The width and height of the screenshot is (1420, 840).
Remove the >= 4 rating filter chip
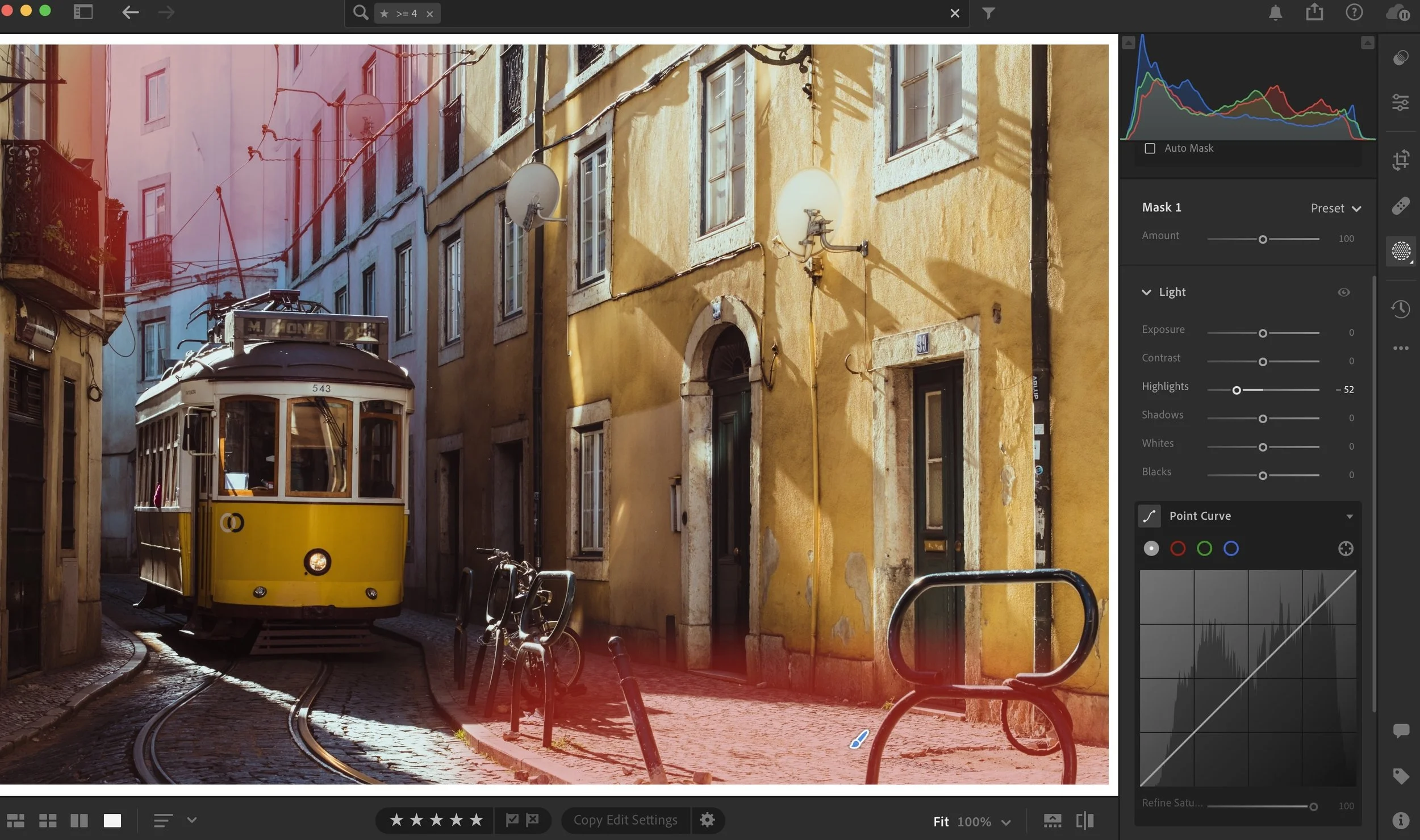431,13
